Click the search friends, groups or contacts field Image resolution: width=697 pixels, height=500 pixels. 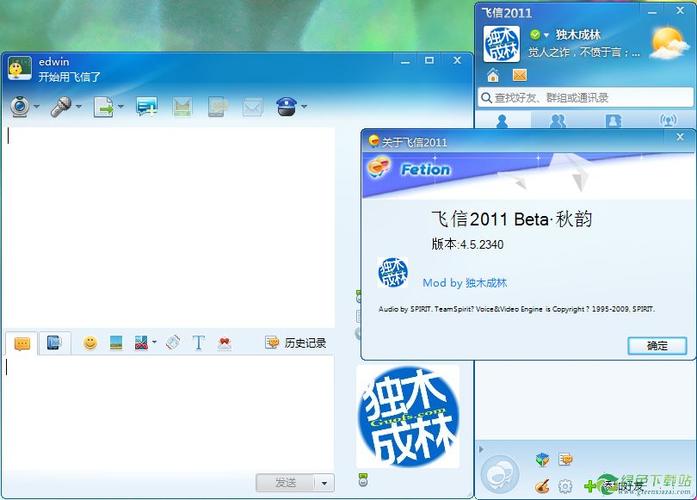tap(586, 97)
